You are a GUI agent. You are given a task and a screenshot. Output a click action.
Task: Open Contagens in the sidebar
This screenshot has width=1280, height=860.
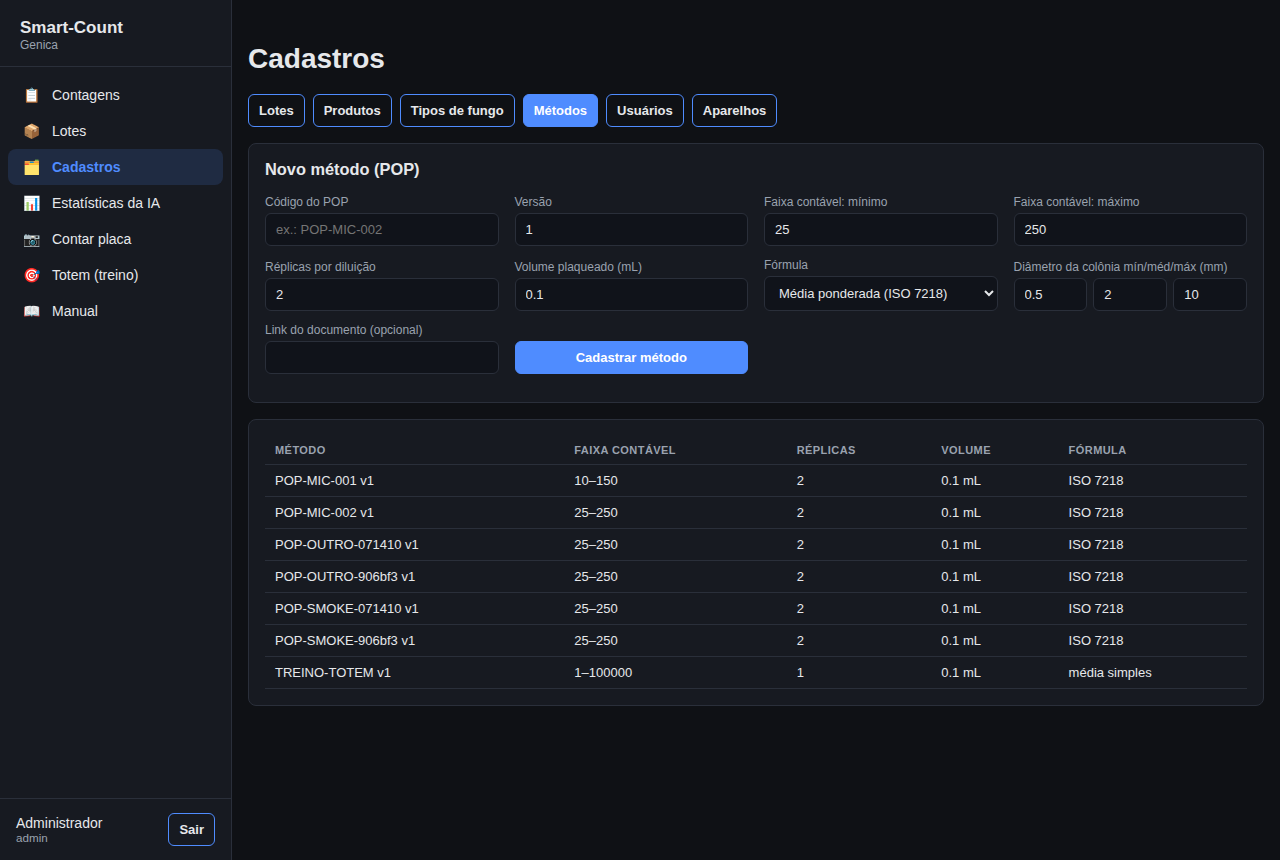115,95
